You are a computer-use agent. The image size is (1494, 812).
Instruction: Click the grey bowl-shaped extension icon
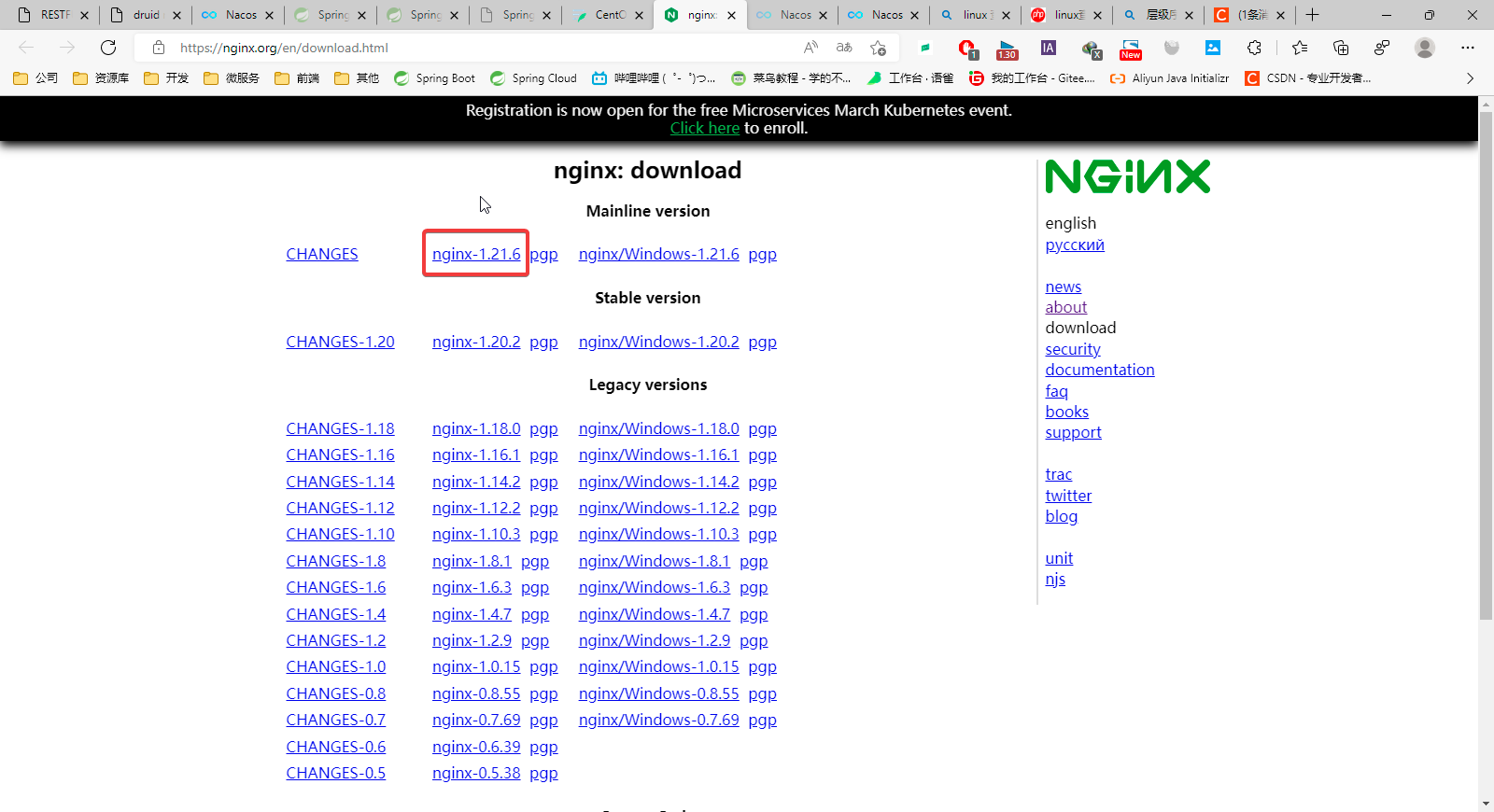(x=1172, y=48)
